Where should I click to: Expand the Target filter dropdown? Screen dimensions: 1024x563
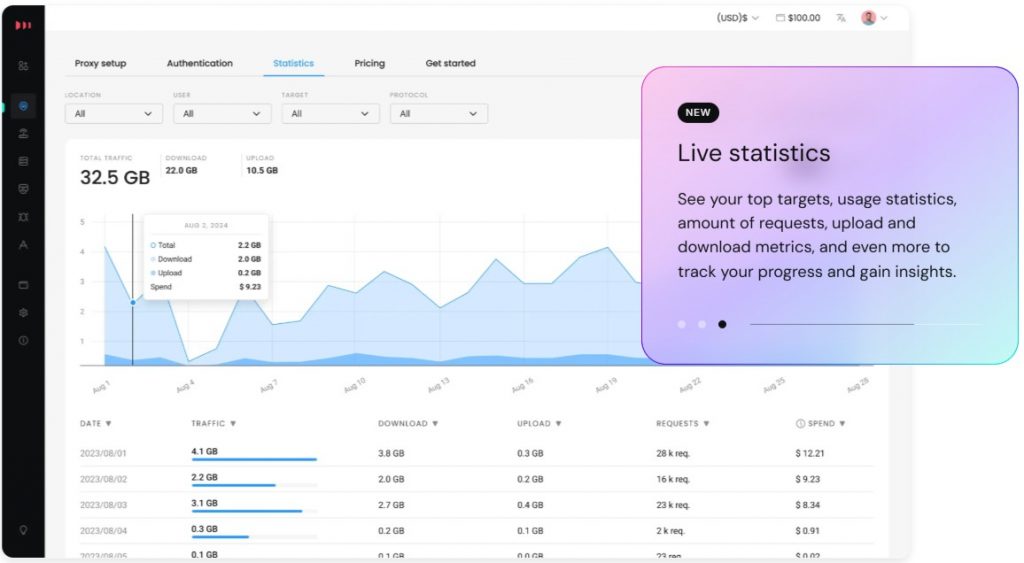click(x=330, y=114)
